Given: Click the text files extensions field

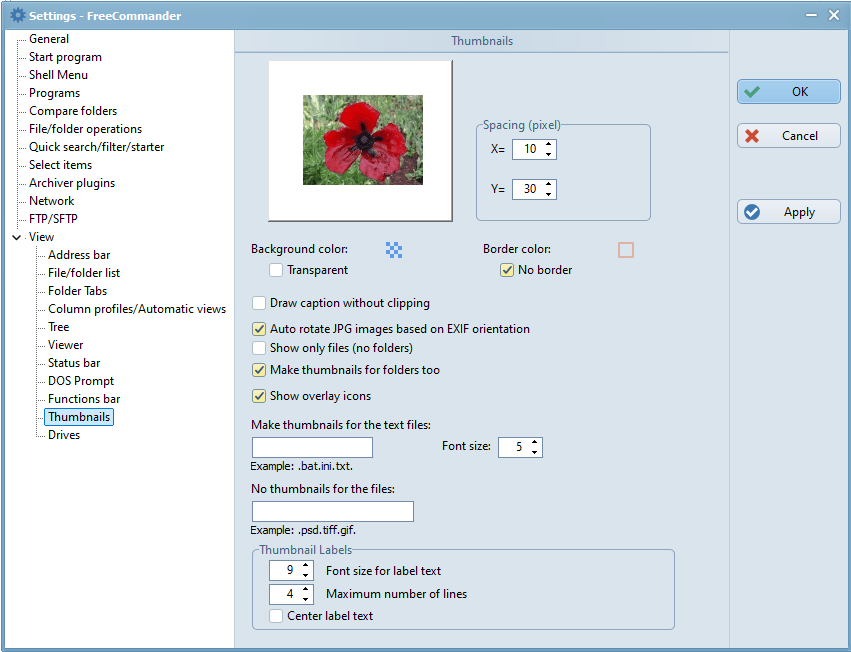Looking at the screenshot, I should tap(312, 447).
